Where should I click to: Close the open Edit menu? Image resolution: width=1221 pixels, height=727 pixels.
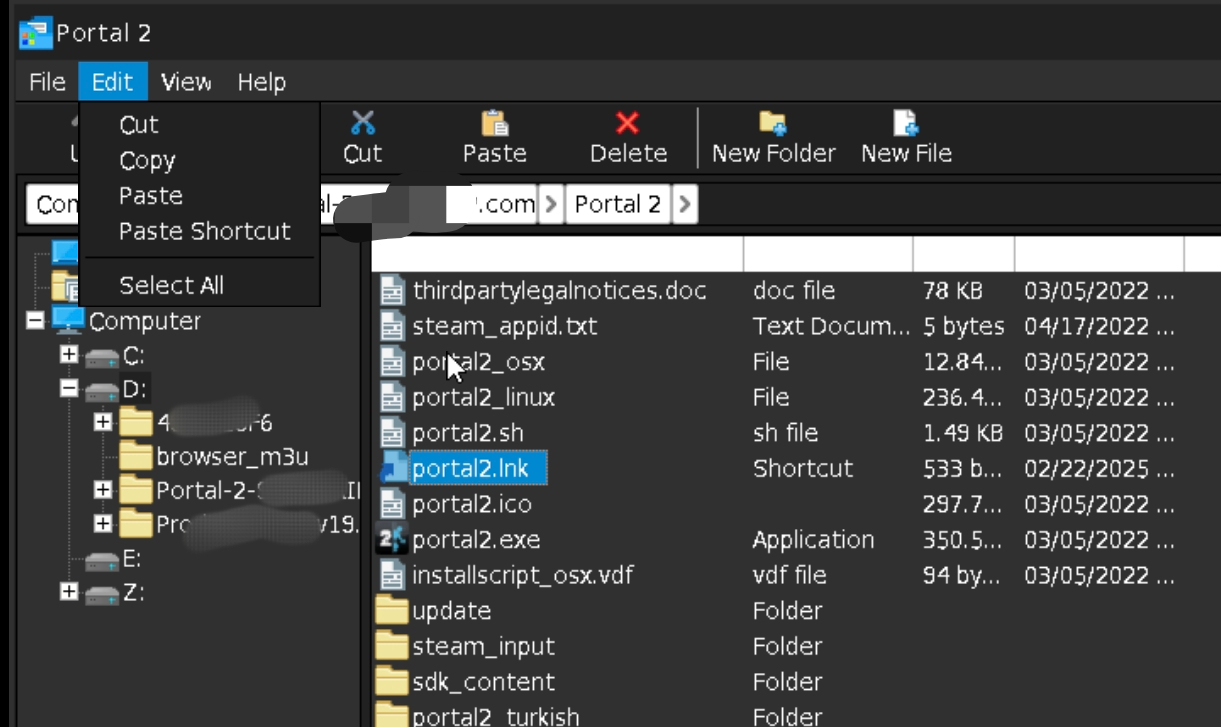tap(112, 82)
